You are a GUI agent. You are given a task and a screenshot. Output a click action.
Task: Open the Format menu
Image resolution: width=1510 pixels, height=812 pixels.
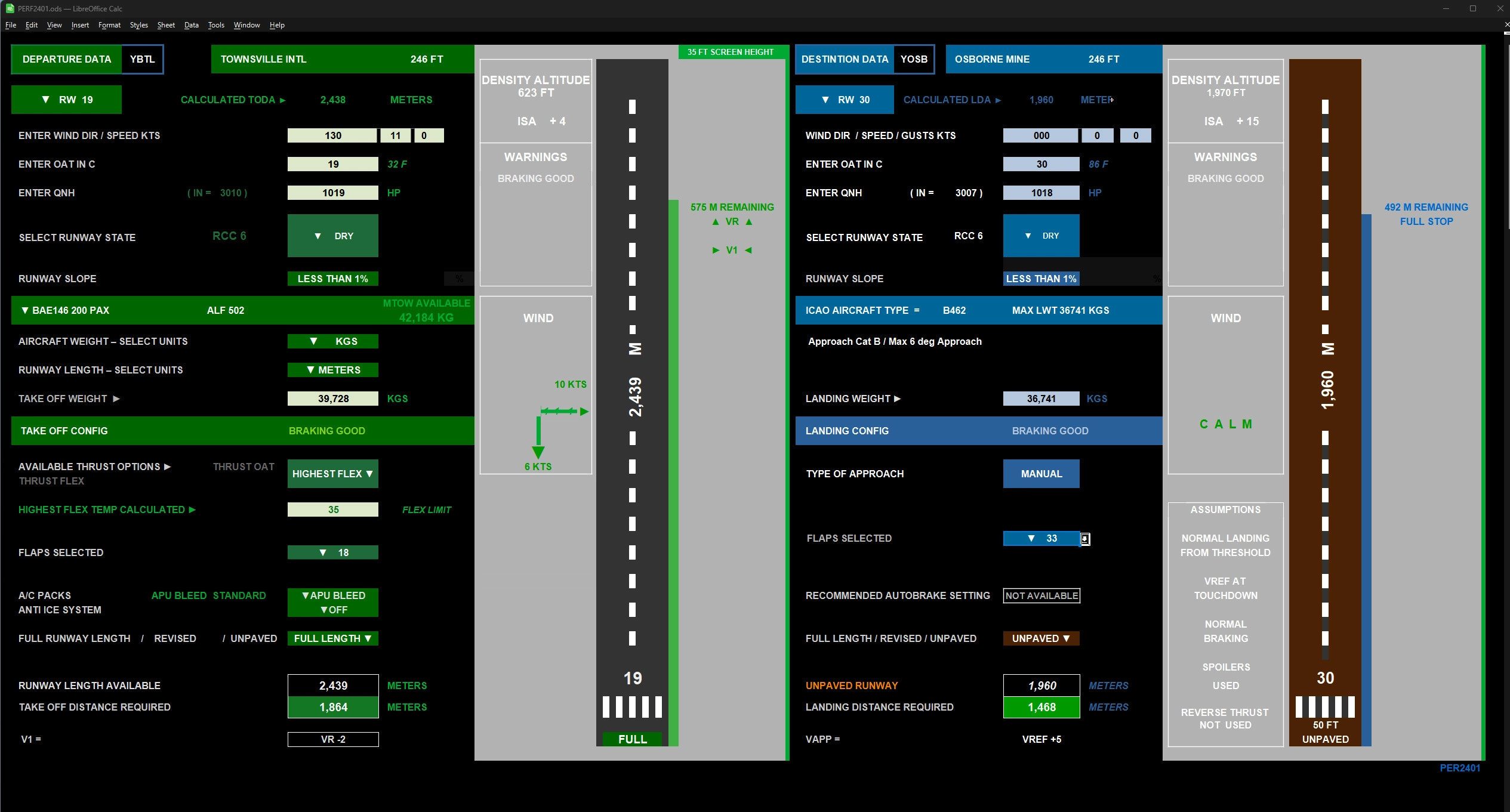(x=109, y=25)
